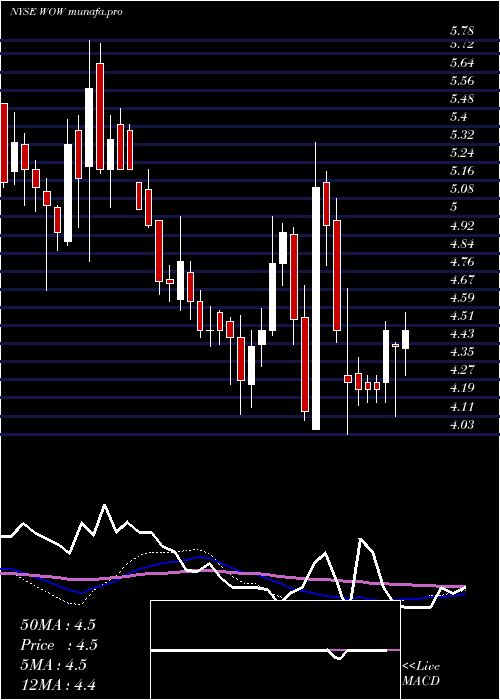Click the 4.67 price axis label

click(x=462, y=280)
